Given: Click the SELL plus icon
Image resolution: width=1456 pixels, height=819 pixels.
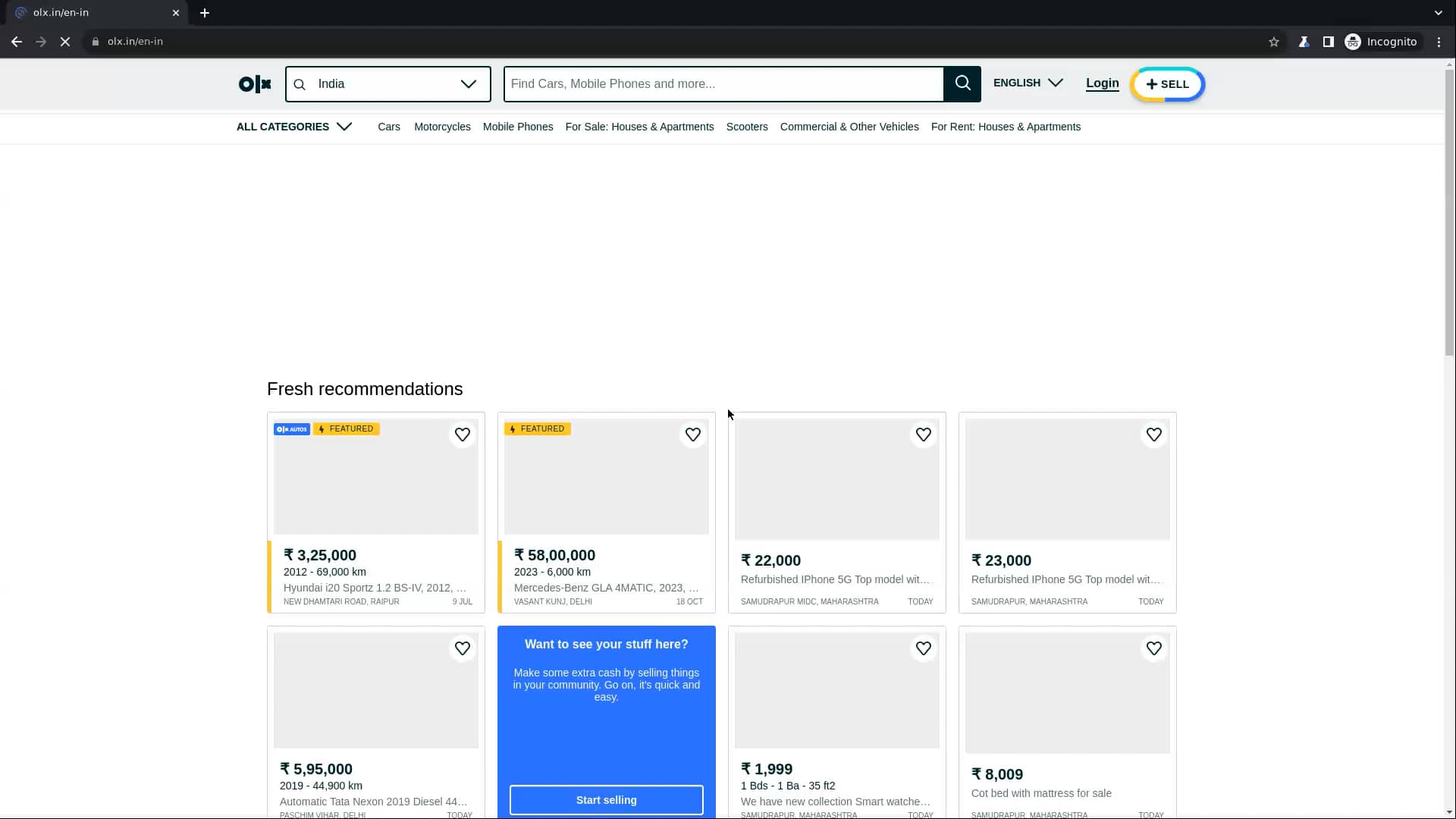Looking at the screenshot, I should pos(1151,84).
